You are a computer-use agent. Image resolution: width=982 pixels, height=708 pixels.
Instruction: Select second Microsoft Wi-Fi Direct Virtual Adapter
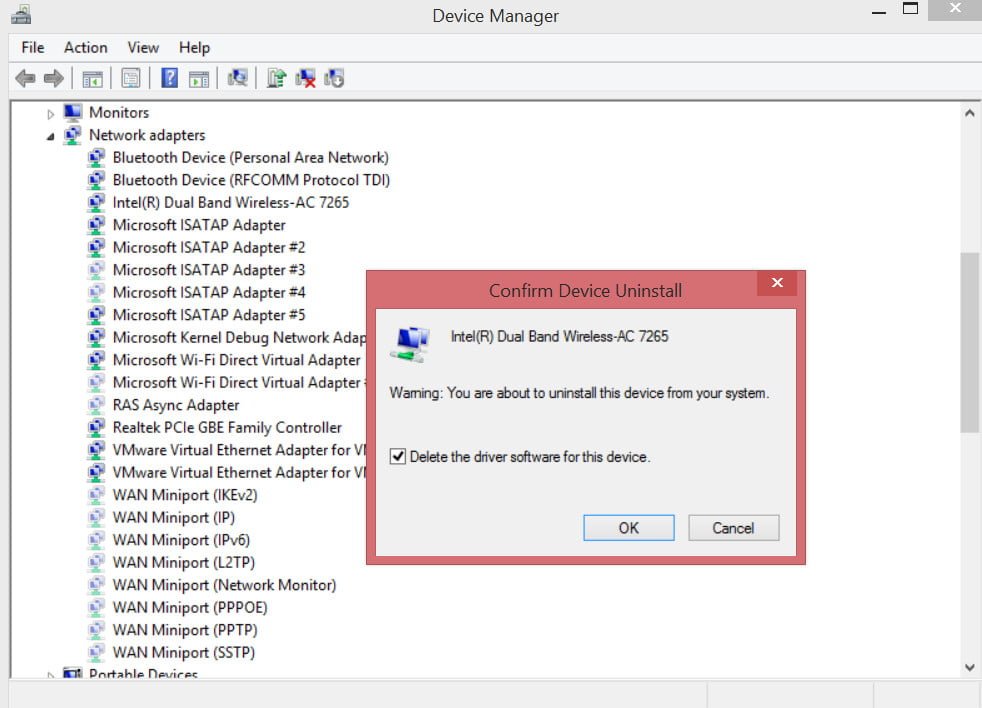click(x=239, y=382)
